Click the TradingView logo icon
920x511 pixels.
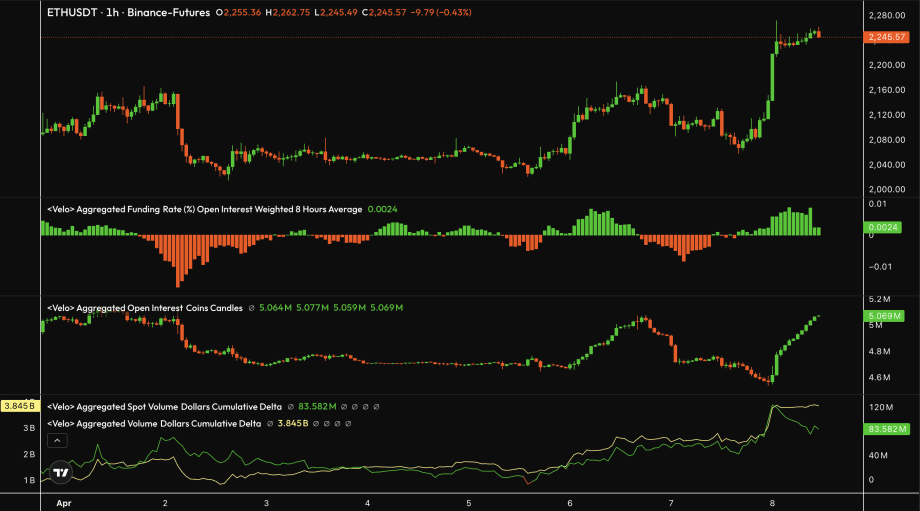pyautogui.click(x=61, y=473)
